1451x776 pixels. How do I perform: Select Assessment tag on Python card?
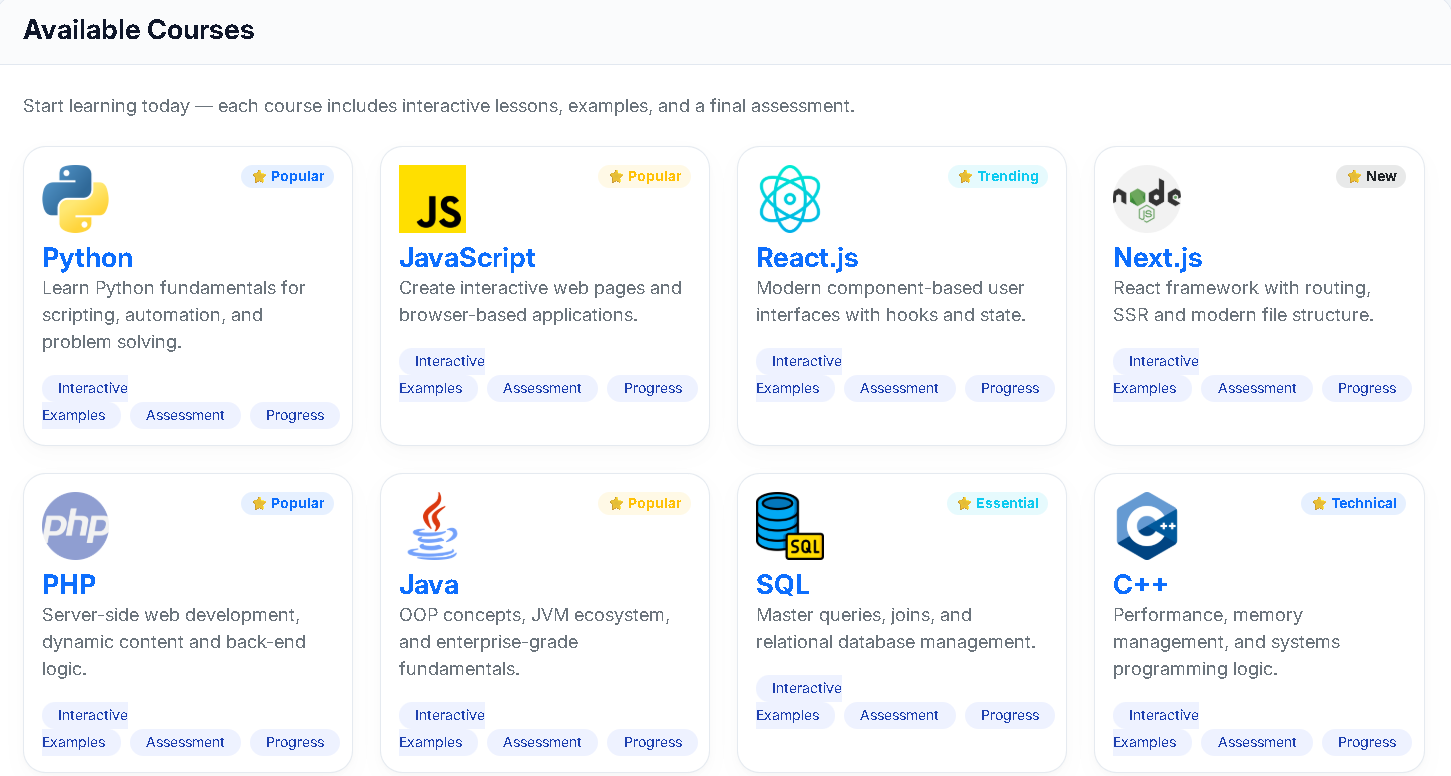pyautogui.click(x=185, y=415)
